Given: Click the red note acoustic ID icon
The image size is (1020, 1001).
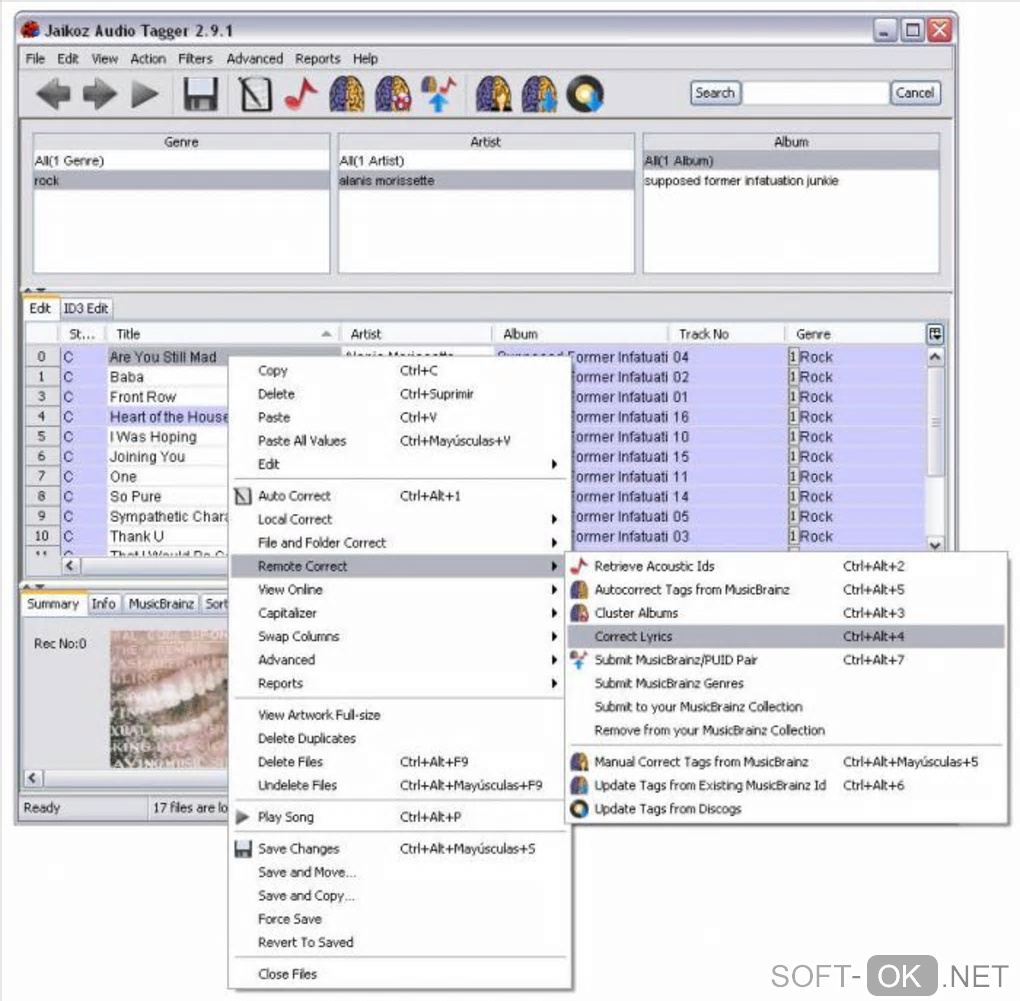Looking at the screenshot, I should [x=301, y=94].
